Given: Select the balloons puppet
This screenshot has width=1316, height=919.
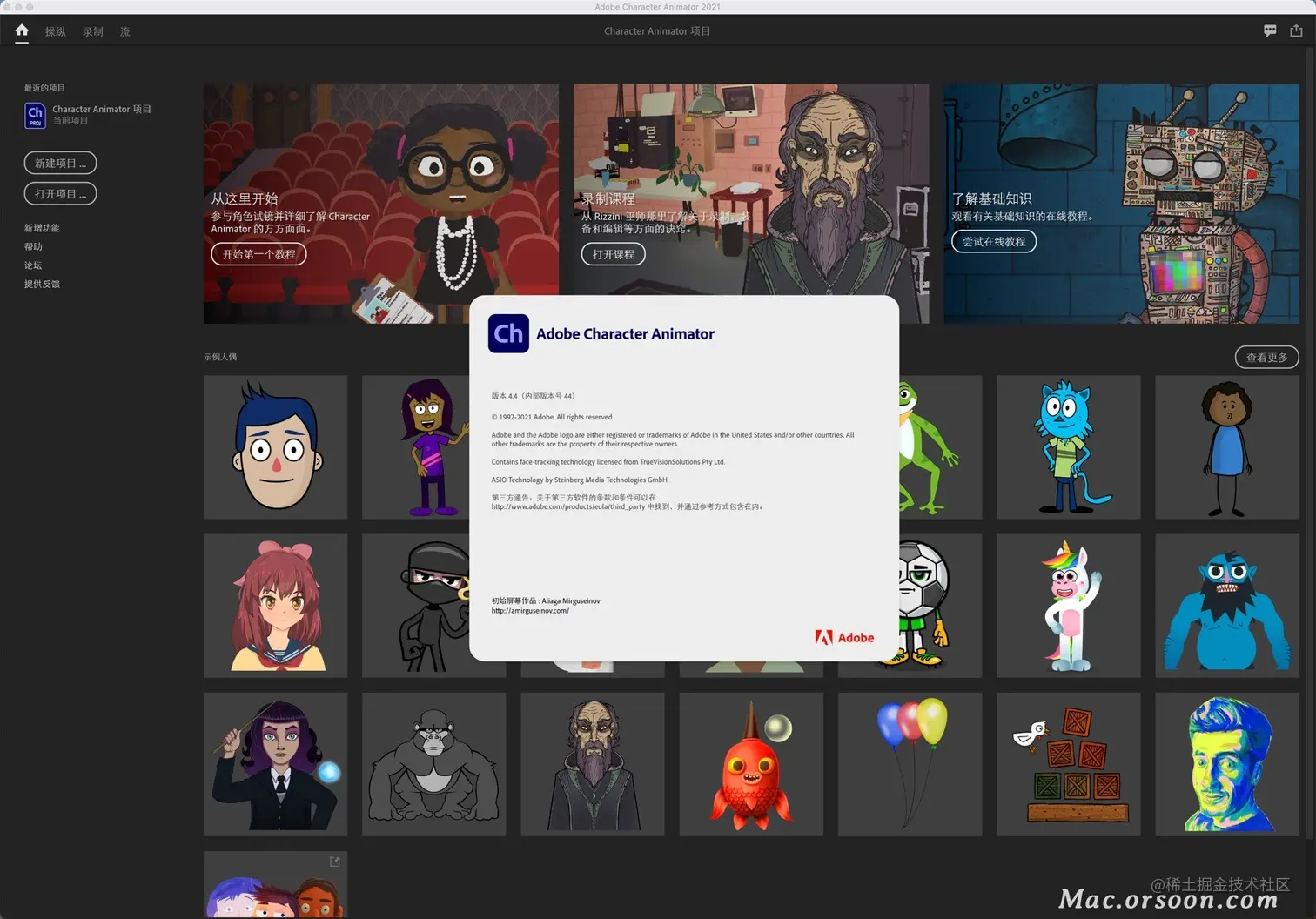Looking at the screenshot, I should (x=910, y=764).
